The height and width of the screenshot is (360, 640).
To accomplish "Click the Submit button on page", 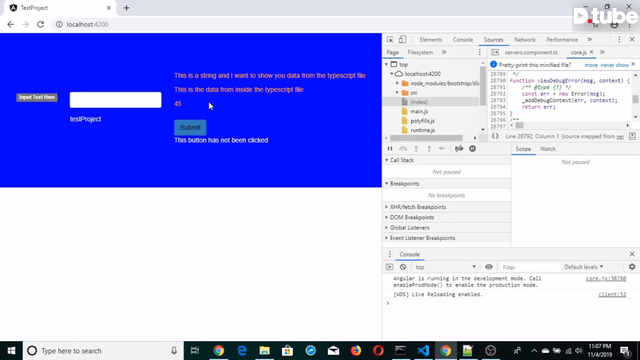I will [x=190, y=127].
